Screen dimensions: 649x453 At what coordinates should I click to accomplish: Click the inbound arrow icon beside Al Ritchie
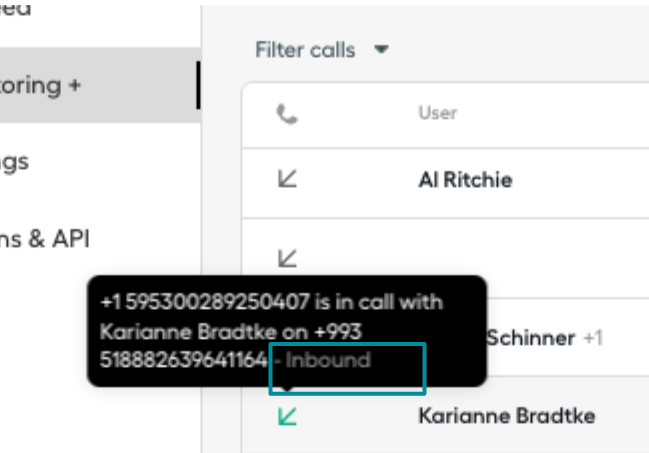point(287,178)
